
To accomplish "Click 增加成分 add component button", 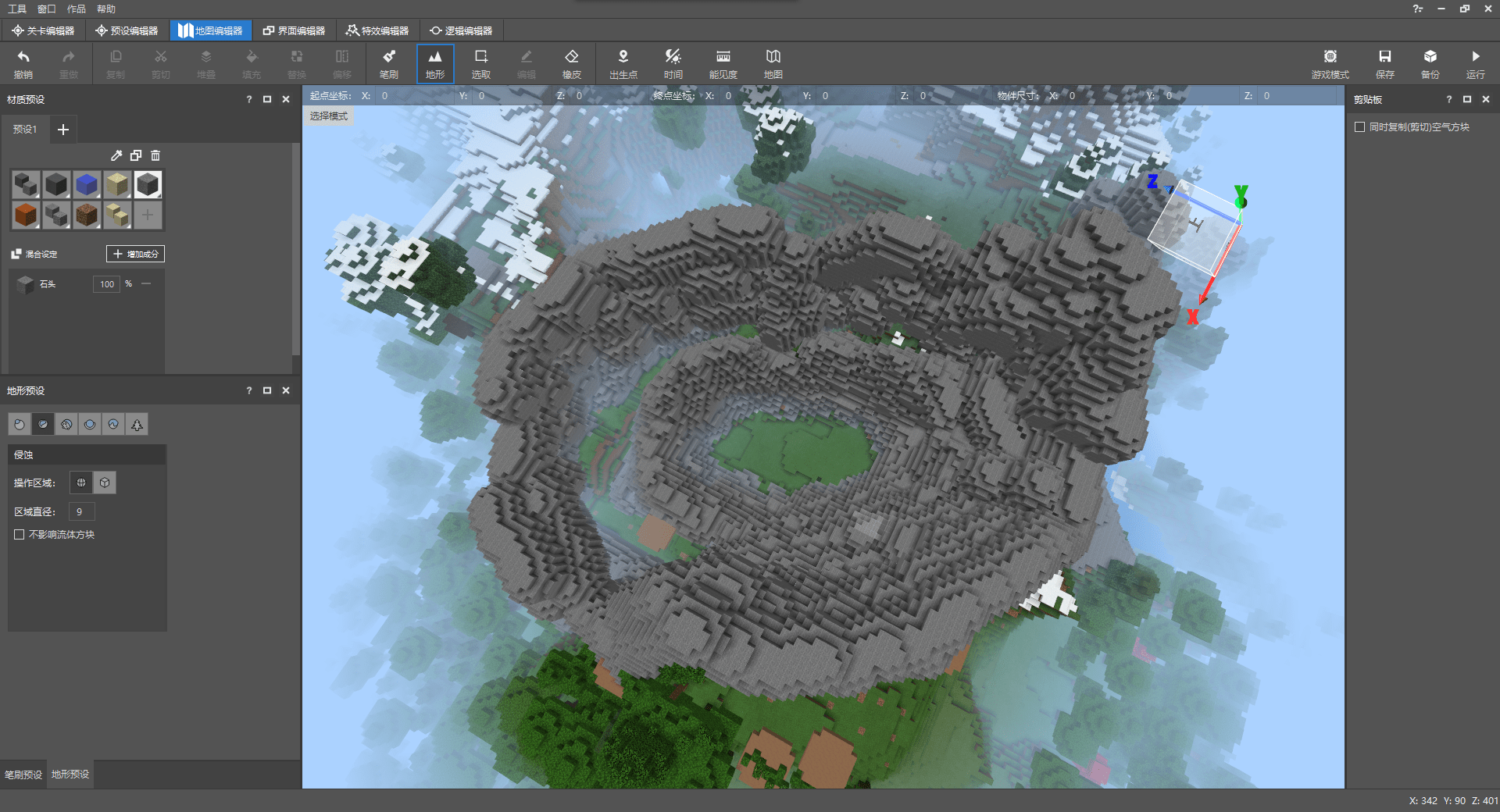I will click(x=136, y=254).
